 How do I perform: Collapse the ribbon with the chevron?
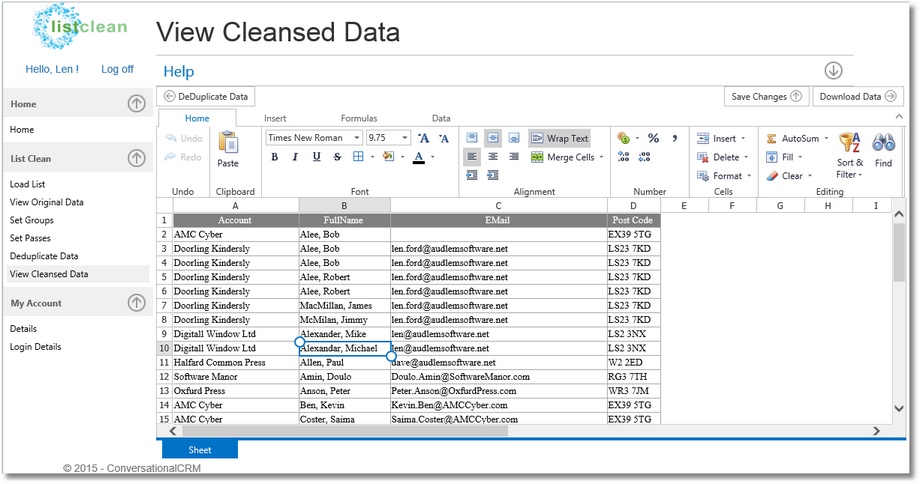899,117
